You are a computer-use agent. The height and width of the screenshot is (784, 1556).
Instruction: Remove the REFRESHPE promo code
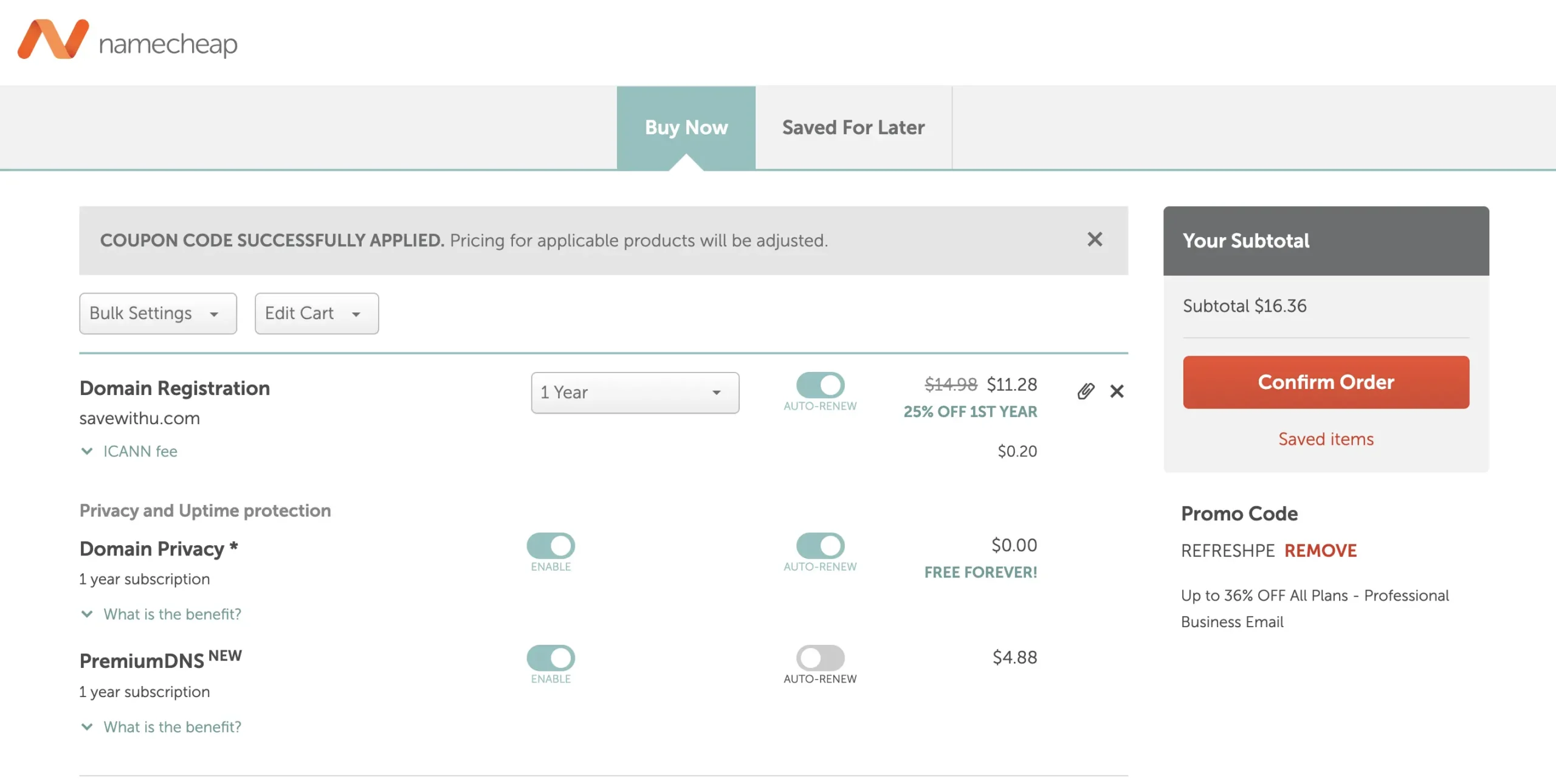tap(1321, 551)
